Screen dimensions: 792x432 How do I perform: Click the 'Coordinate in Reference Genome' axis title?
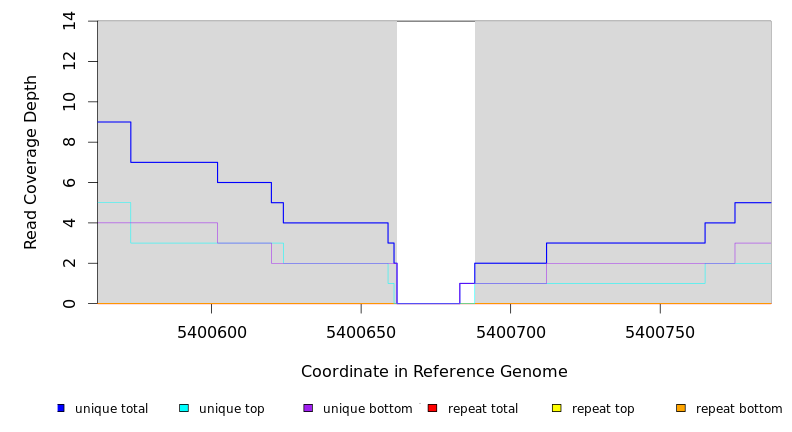(434, 372)
